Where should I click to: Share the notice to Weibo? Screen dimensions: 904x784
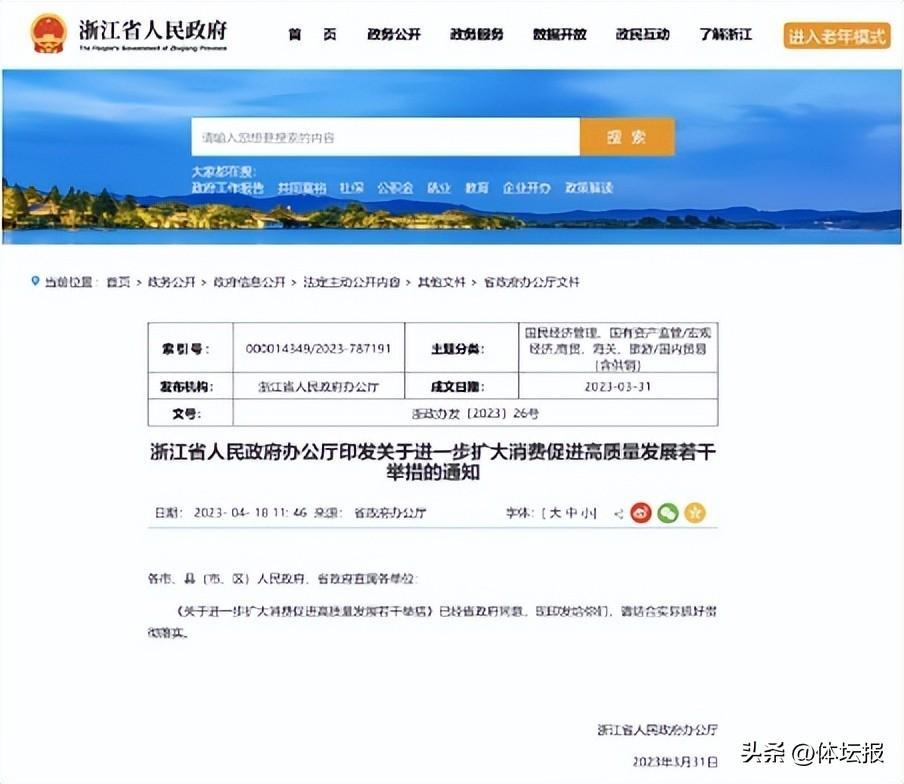641,513
